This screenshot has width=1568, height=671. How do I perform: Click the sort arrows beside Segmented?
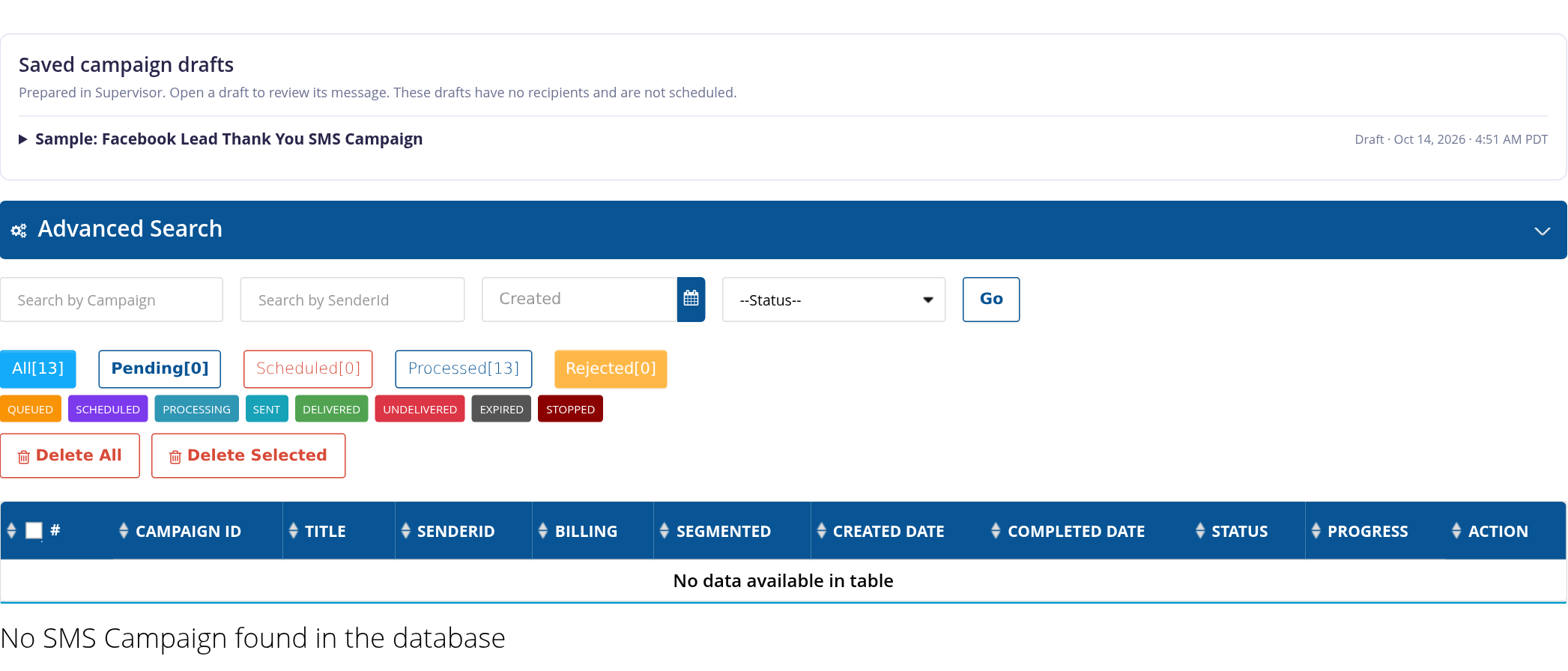click(665, 531)
